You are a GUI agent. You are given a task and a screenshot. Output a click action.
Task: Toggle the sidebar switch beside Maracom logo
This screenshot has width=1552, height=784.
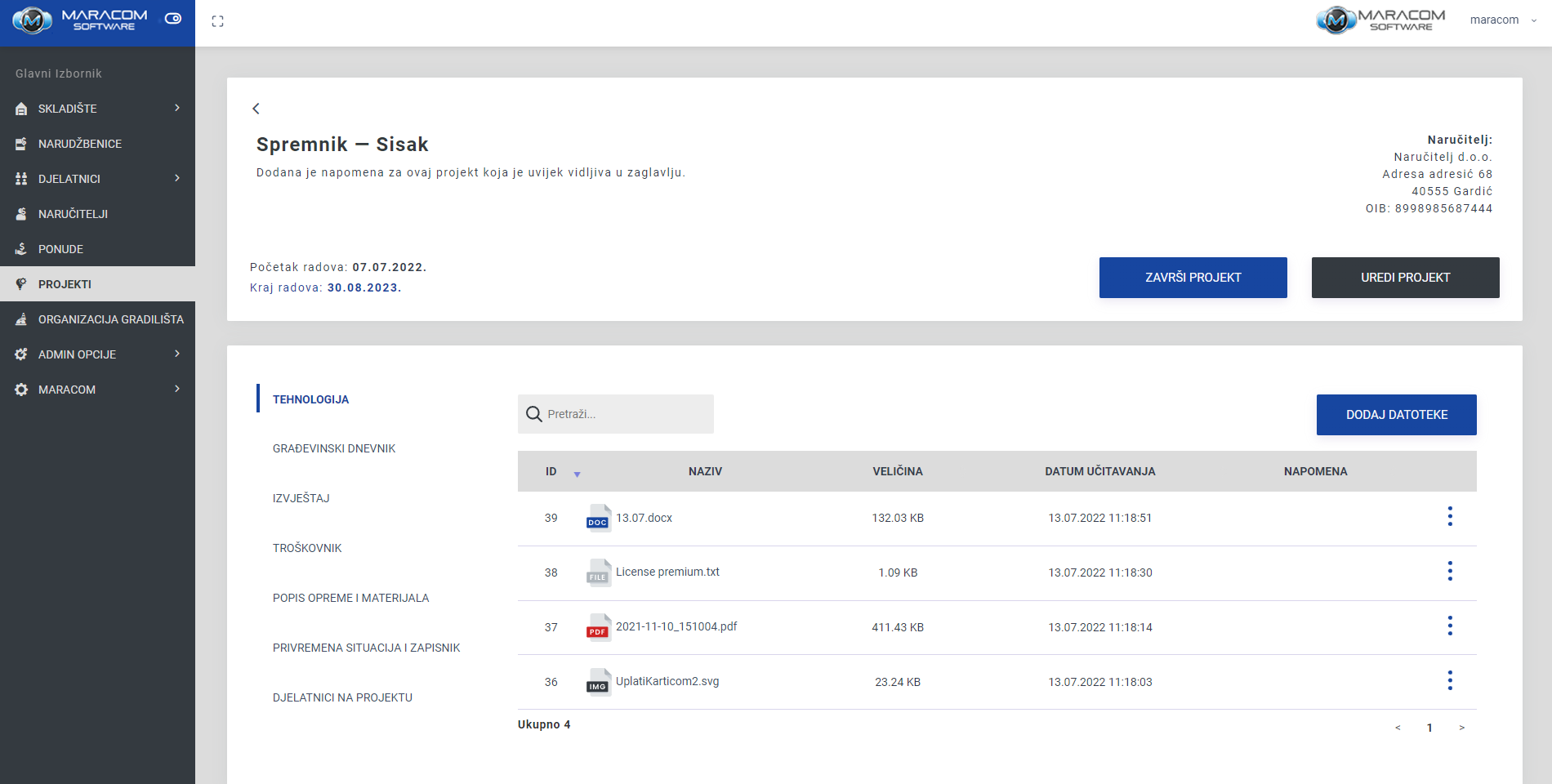tap(173, 19)
